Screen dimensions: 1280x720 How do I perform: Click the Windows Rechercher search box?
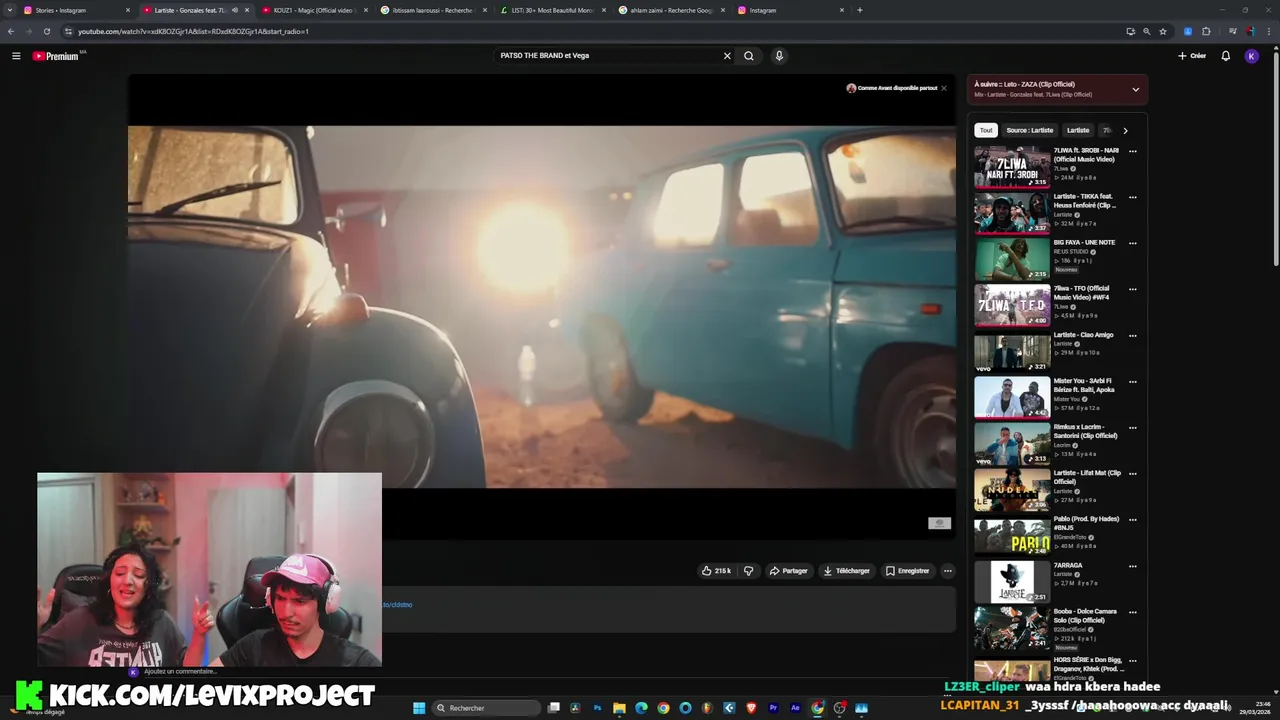point(485,708)
